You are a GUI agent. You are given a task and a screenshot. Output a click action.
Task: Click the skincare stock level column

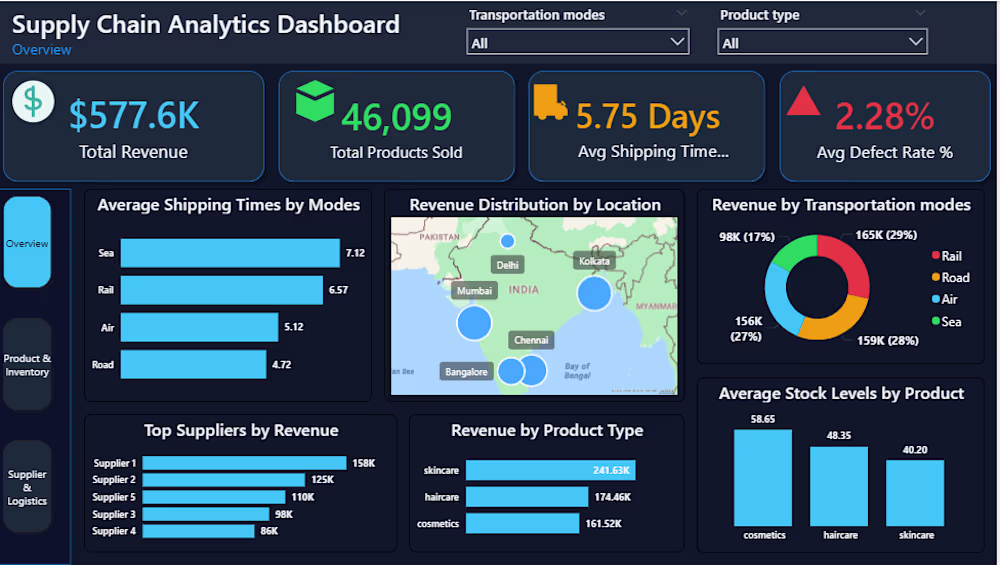pyautogui.click(x=915, y=493)
